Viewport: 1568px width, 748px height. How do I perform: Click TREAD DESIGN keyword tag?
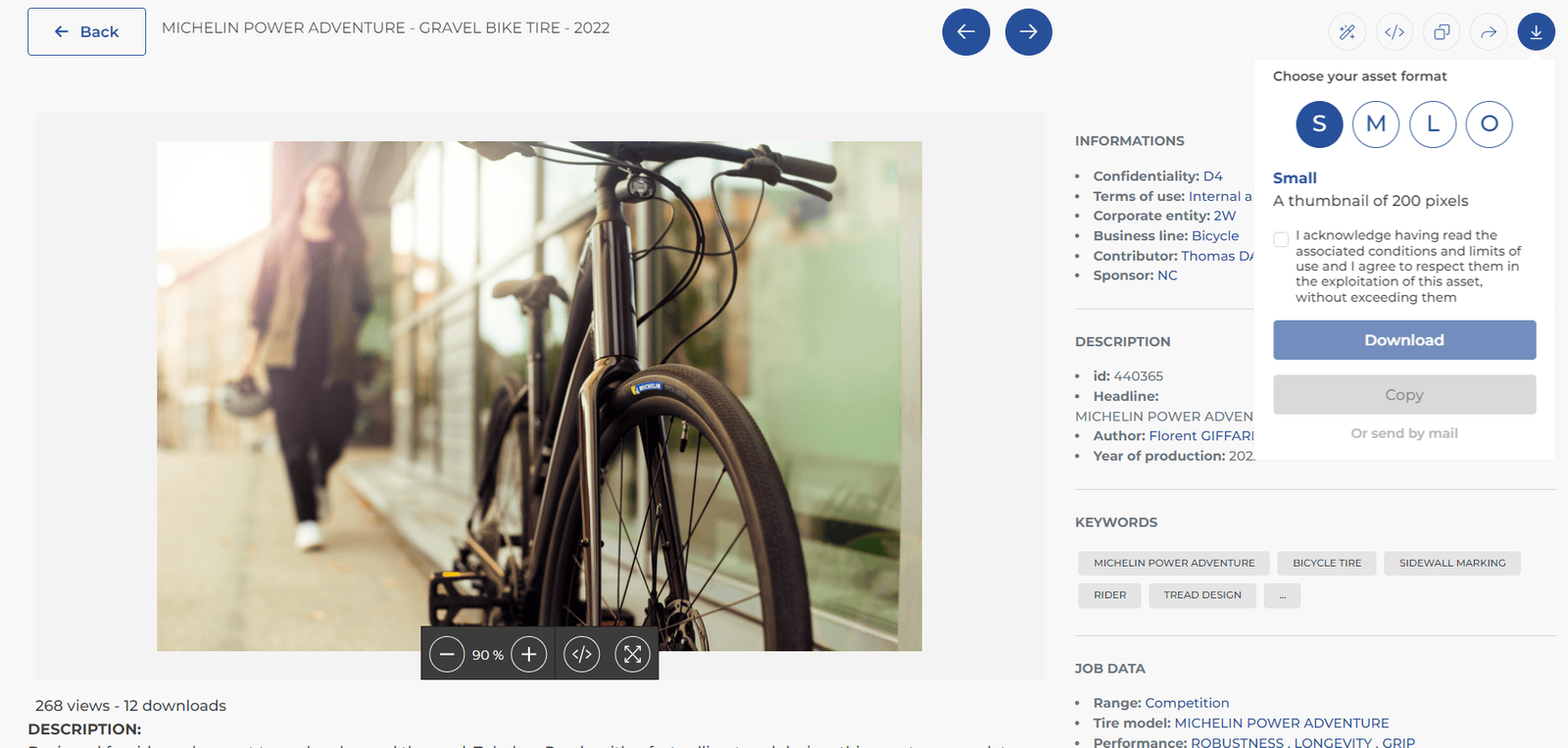click(1202, 595)
